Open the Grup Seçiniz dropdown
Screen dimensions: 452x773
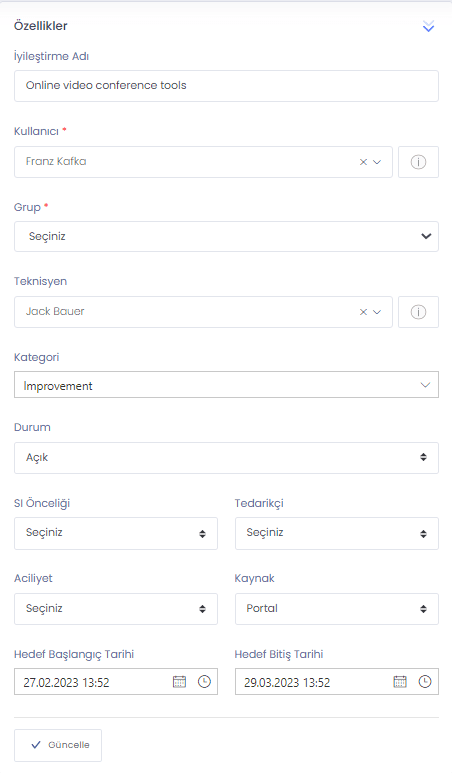(x=226, y=237)
